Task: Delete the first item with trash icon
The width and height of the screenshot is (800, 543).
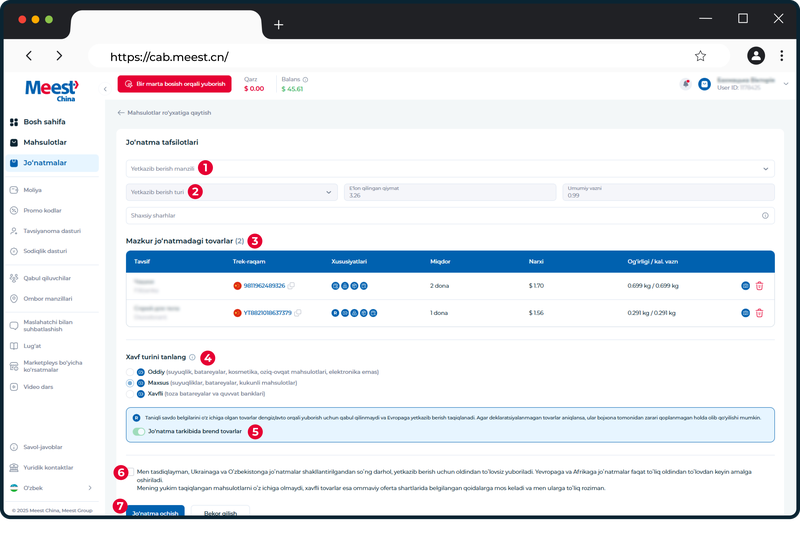Action: click(x=759, y=286)
